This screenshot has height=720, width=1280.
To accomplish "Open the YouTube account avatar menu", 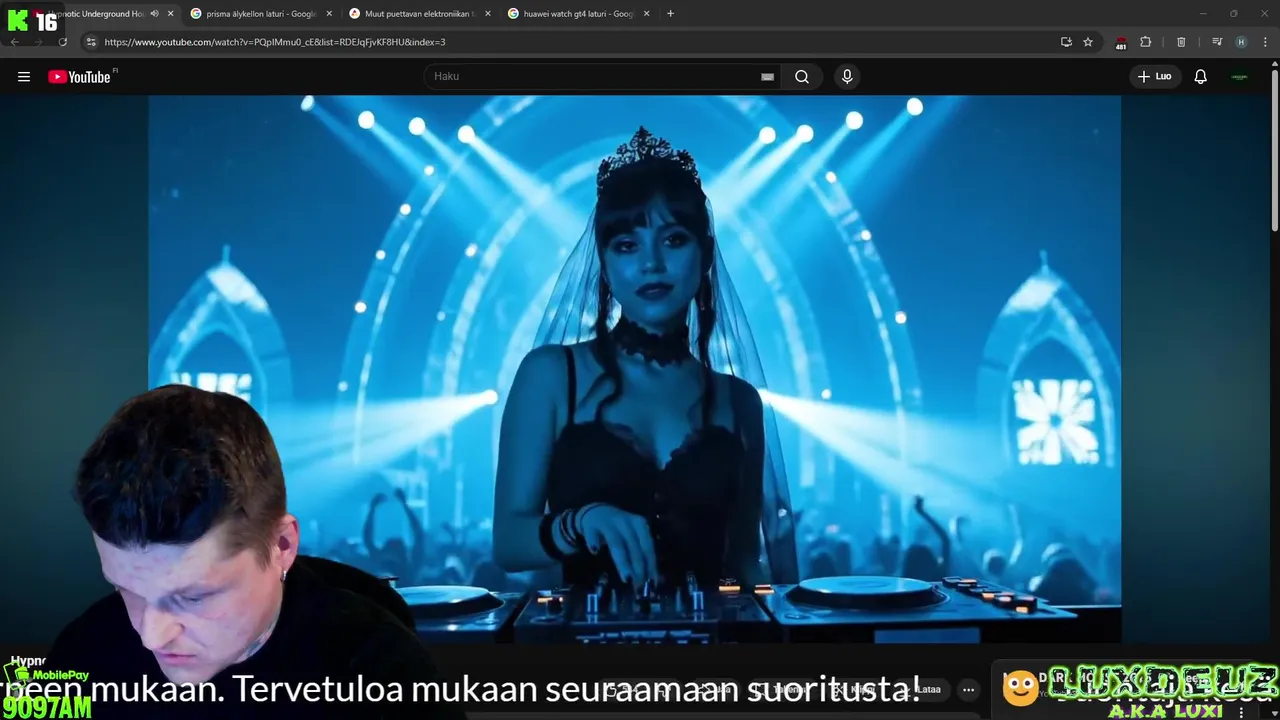I will pos(1240,77).
